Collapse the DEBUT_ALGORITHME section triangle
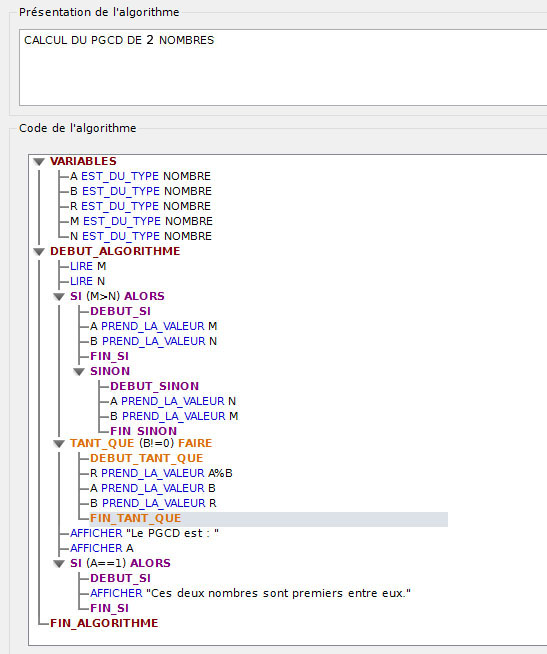Screen dimensions: 547x654 pos(39,252)
